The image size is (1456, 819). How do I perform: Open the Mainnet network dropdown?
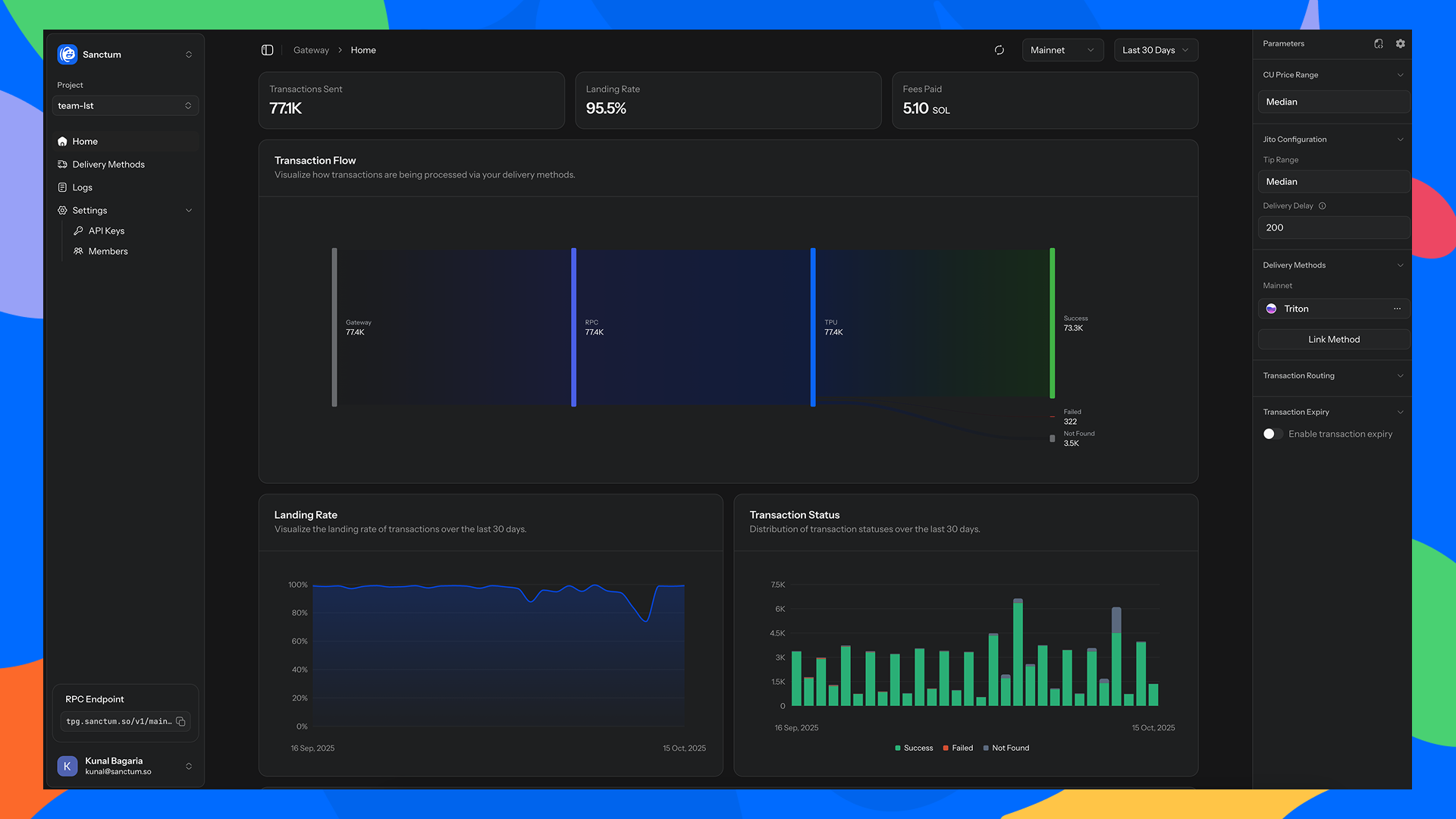tap(1062, 50)
